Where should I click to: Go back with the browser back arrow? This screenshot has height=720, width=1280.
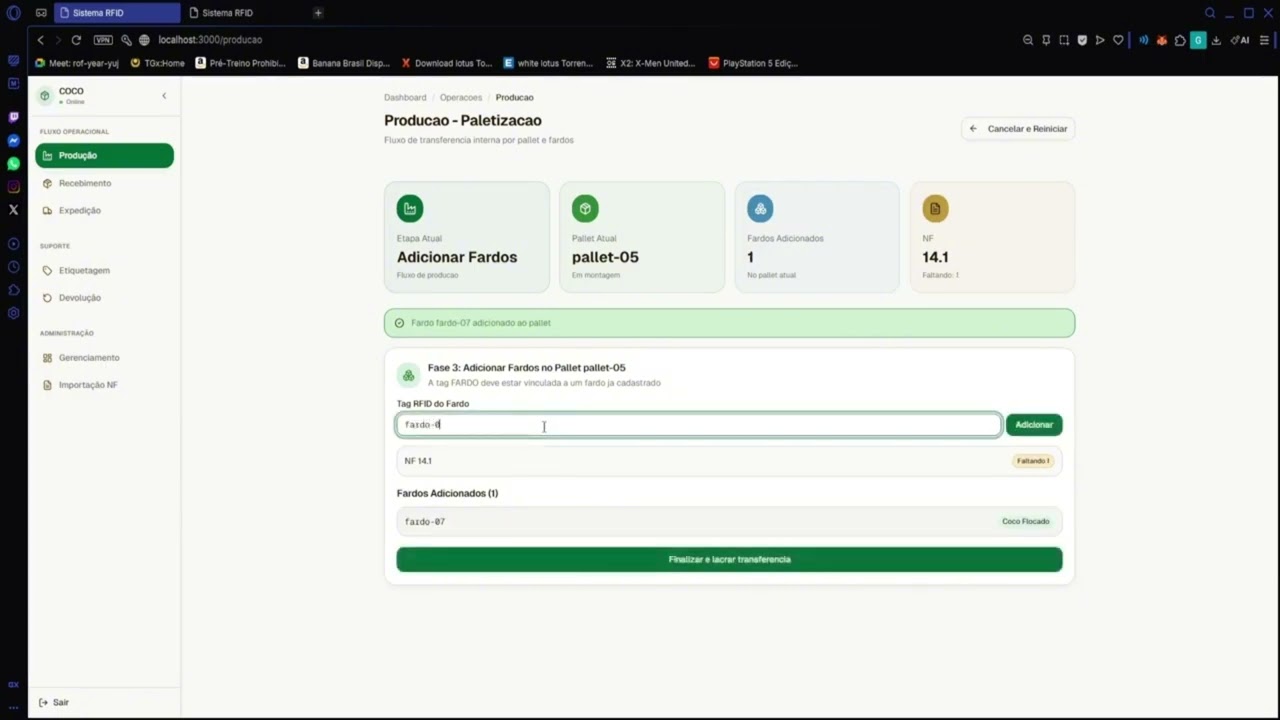point(40,40)
